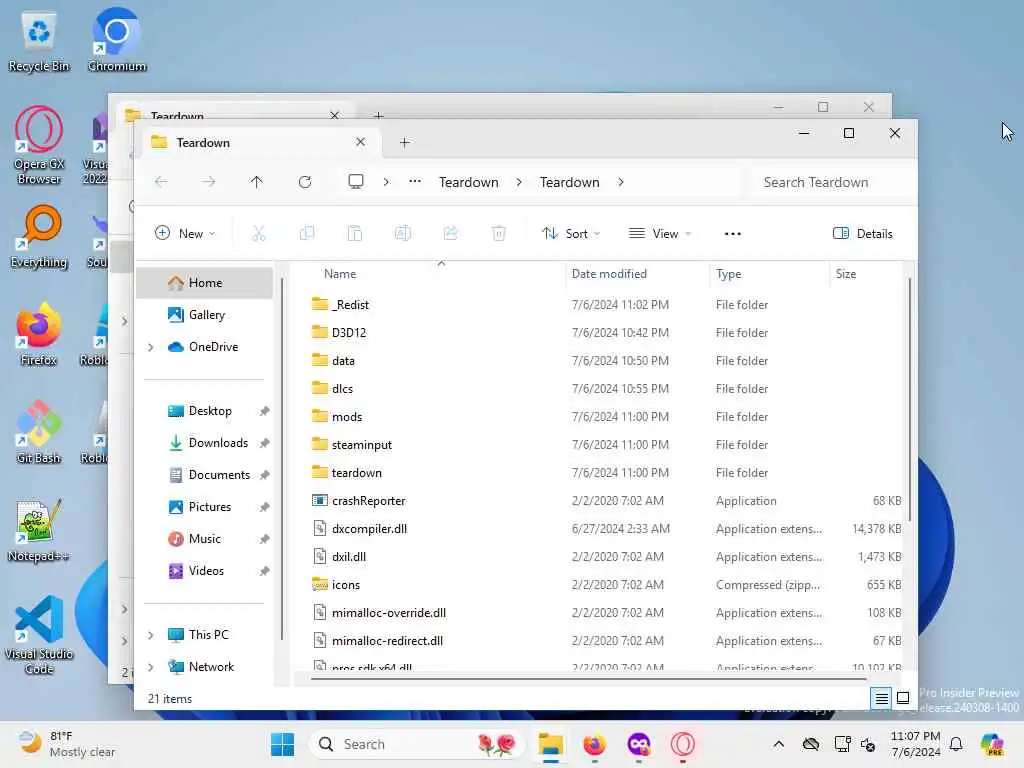The height and width of the screenshot is (768, 1024).
Task: Navigate forward with the Forward arrow
Action: pos(209,182)
